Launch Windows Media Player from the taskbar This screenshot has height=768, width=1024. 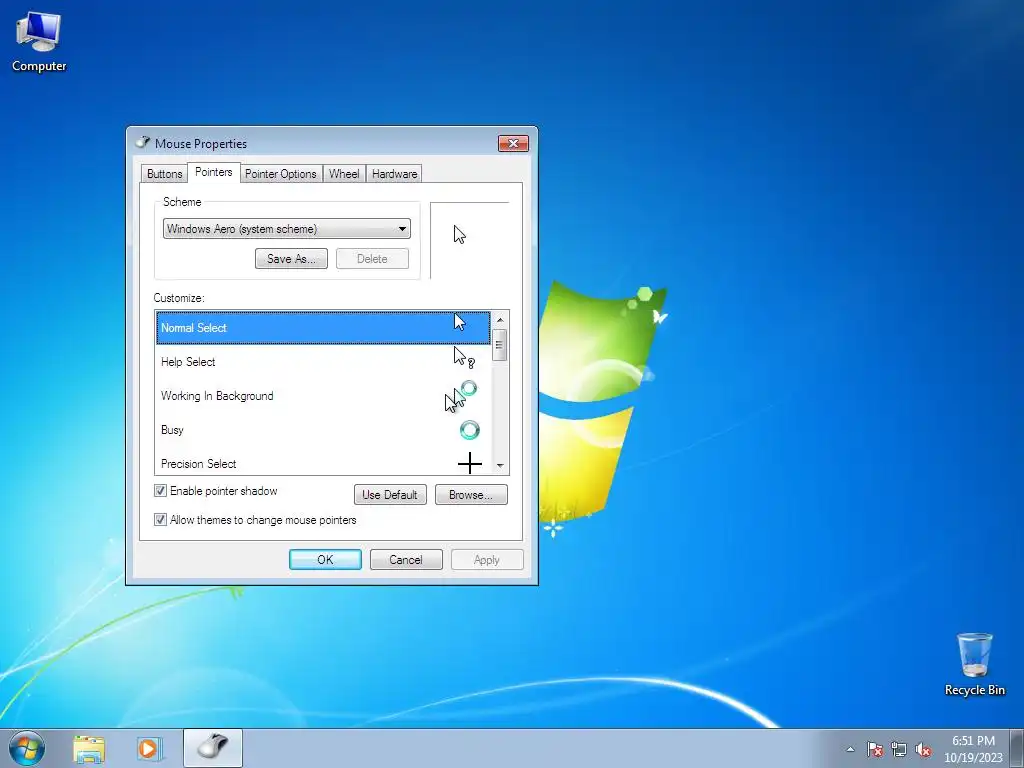click(x=148, y=749)
